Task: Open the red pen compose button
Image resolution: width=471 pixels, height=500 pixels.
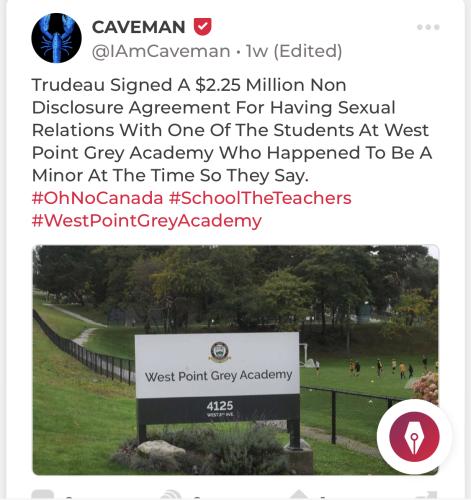Action: click(x=414, y=436)
